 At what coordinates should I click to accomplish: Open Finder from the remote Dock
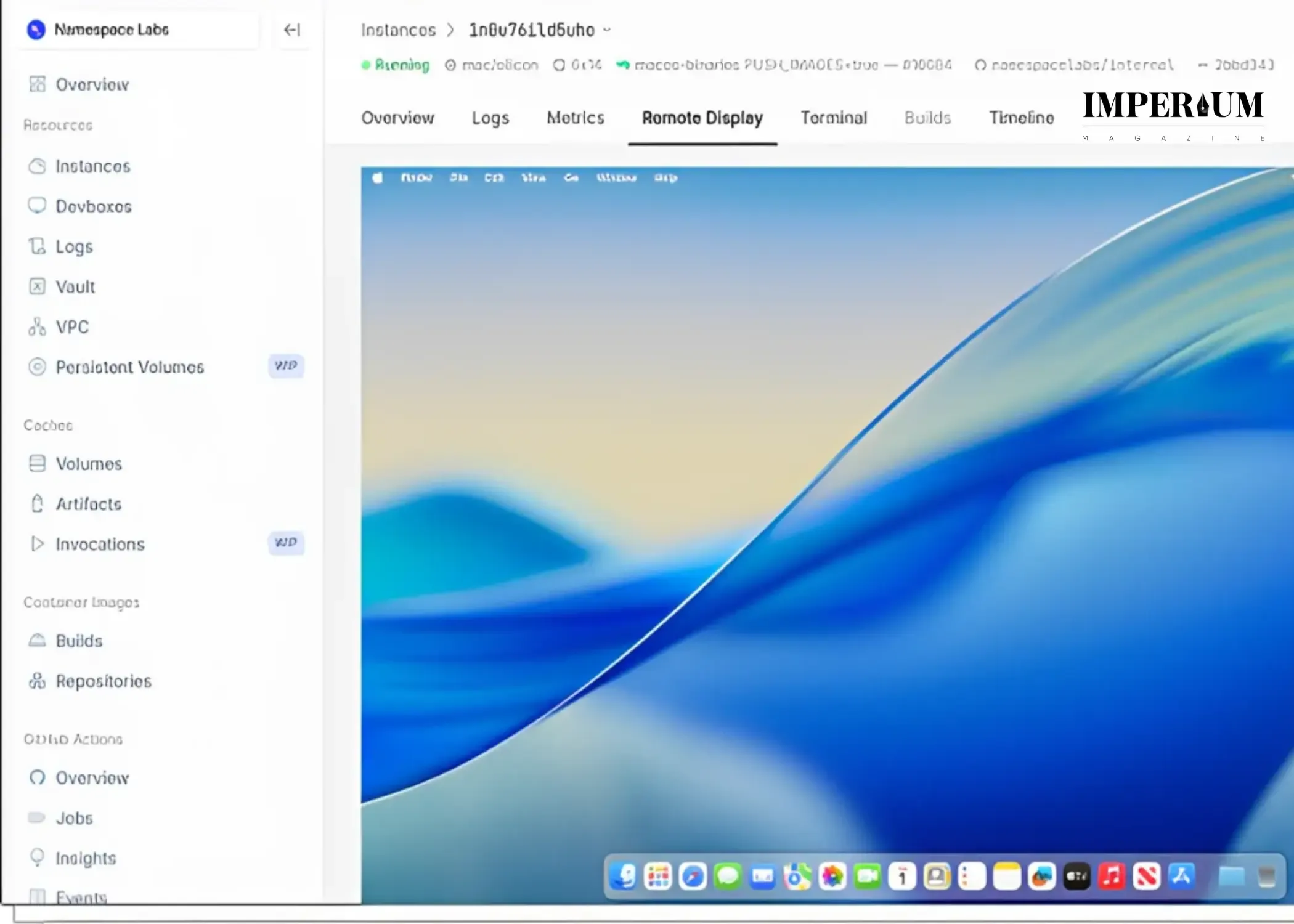tap(623, 876)
